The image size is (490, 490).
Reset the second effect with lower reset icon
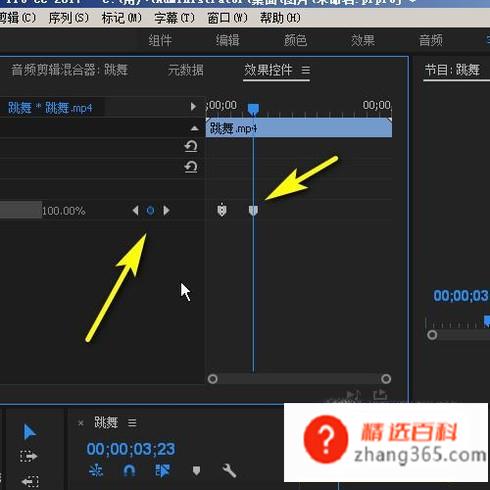coord(191,167)
